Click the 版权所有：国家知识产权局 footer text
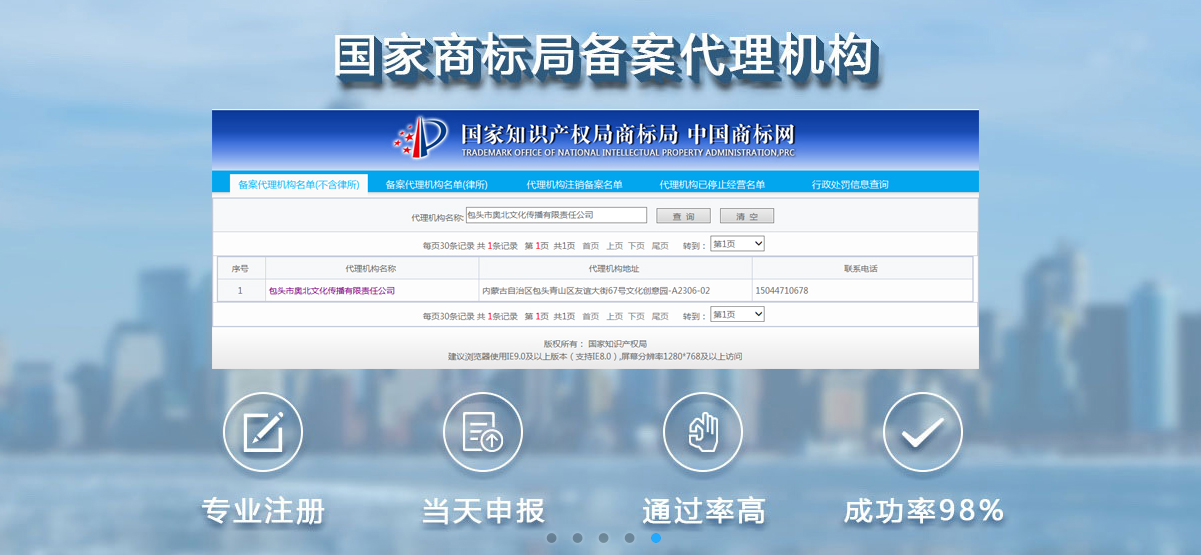1201x555 pixels. pos(595,343)
